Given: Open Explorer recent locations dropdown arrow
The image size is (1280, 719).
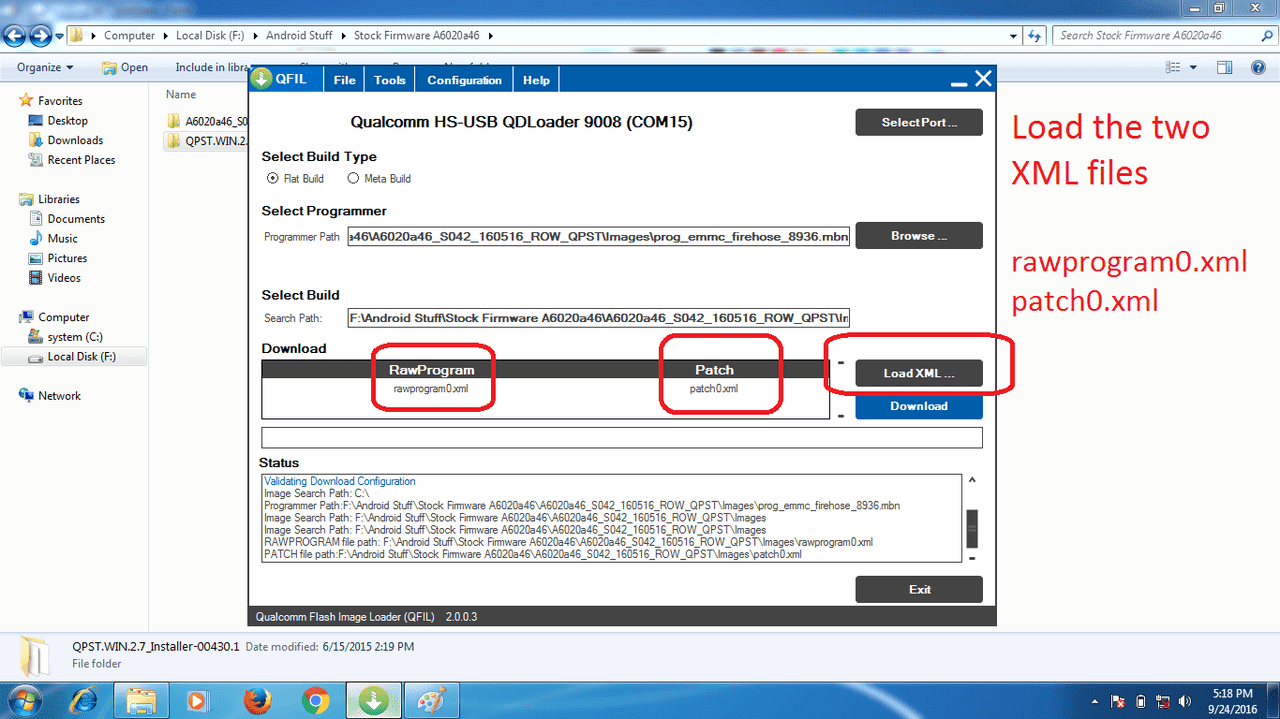Looking at the screenshot, I should 59,36.
